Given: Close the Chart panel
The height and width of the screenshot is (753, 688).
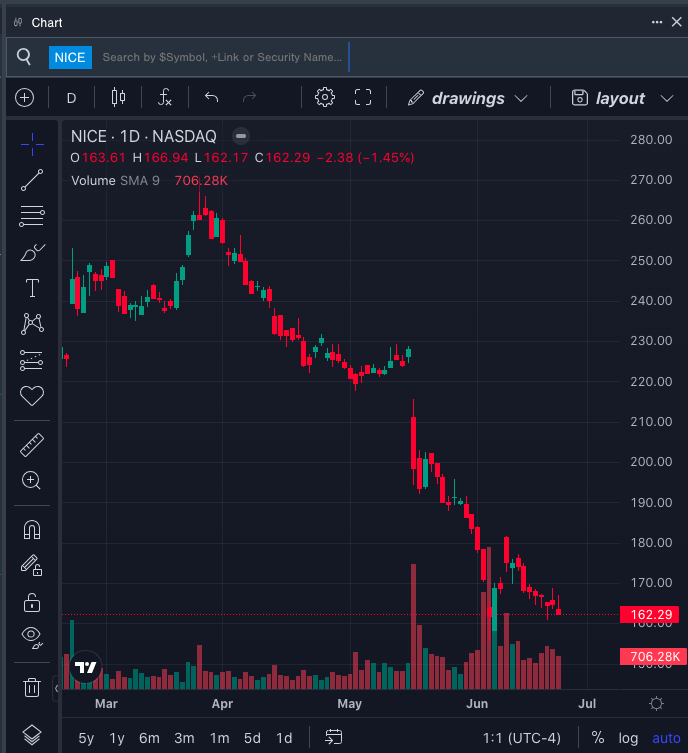Looking at the screenshot, I should pyautogui.click(x=676, y=22).
